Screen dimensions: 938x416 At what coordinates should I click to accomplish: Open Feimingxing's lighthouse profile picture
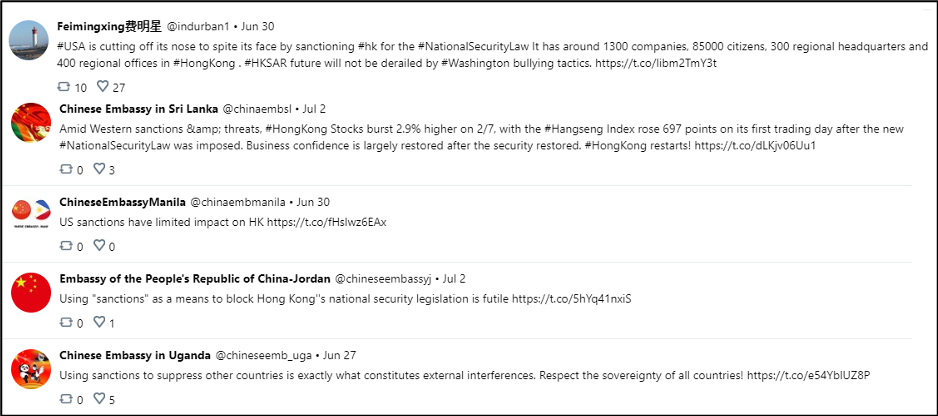29,40
